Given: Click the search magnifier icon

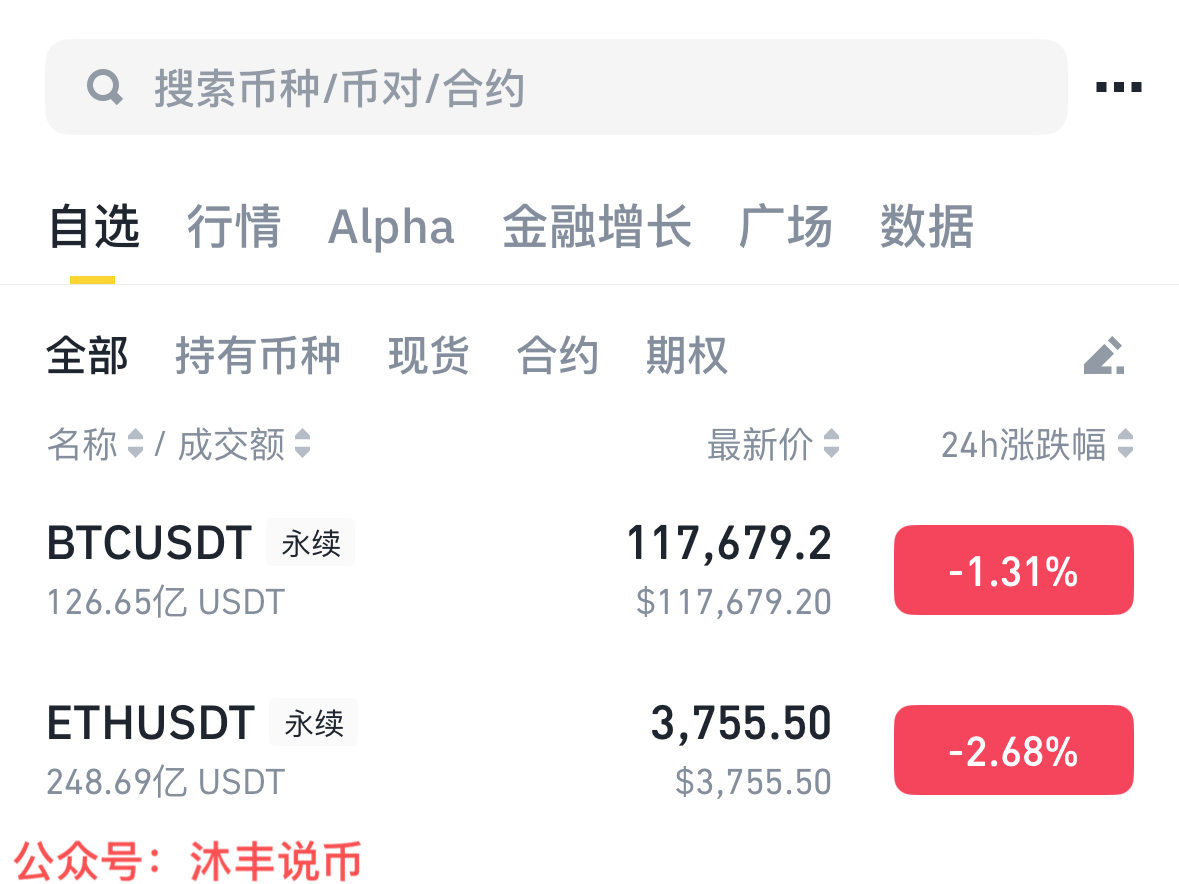Looking at the screenshot, I should click(x=104, y=88).
